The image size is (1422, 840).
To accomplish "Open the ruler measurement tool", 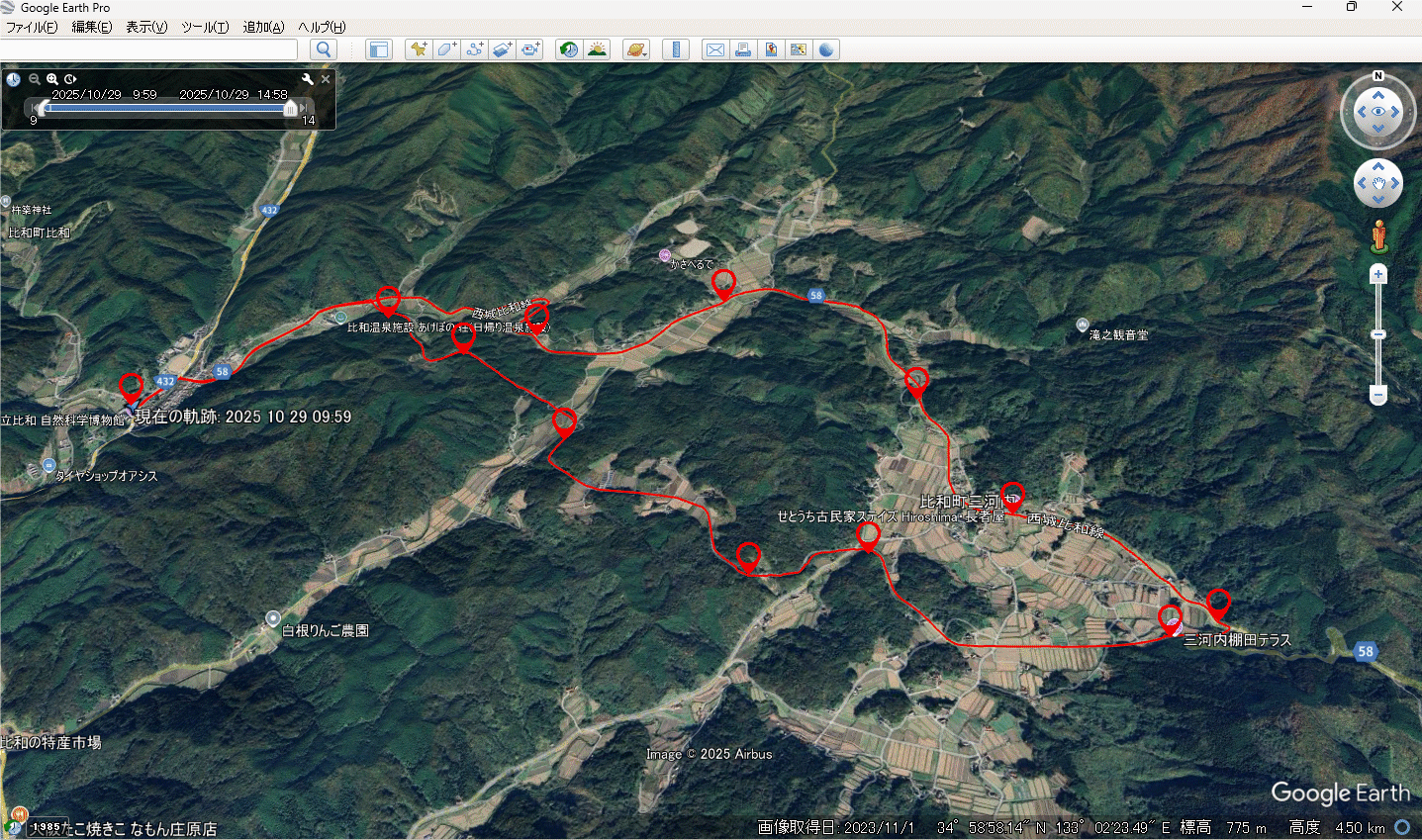I will tap(676, 49).
